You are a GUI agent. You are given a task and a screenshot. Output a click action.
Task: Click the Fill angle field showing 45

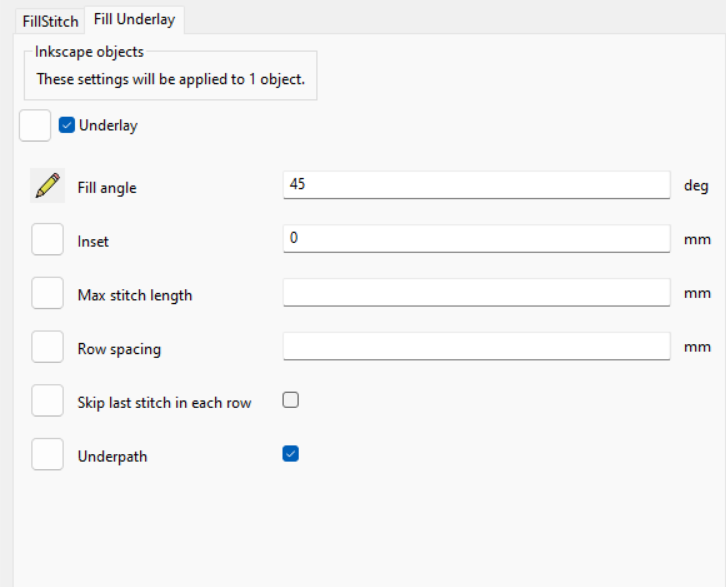click(x=476, y=185)
